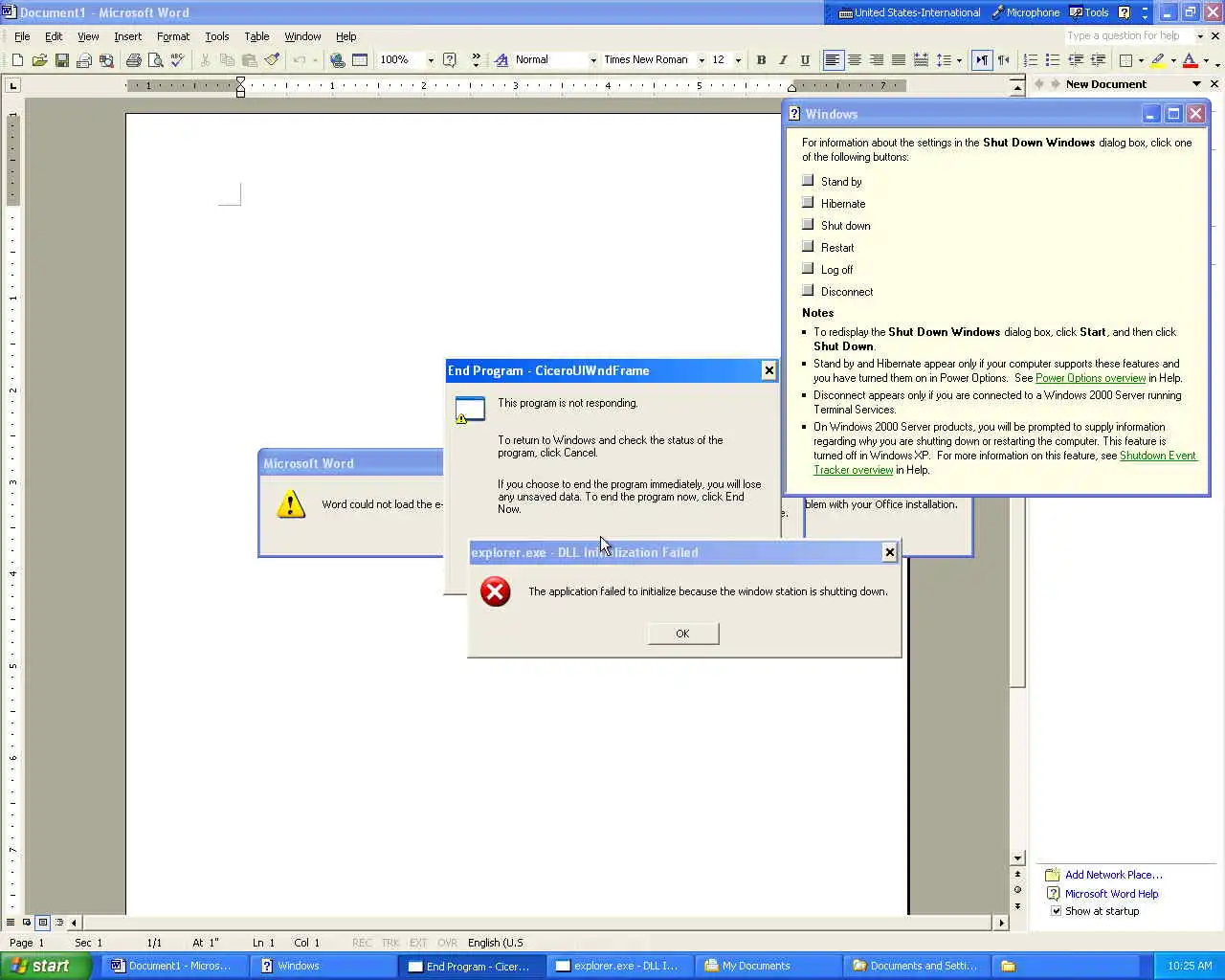Apply bulleted list formatting

[1053, 60]
